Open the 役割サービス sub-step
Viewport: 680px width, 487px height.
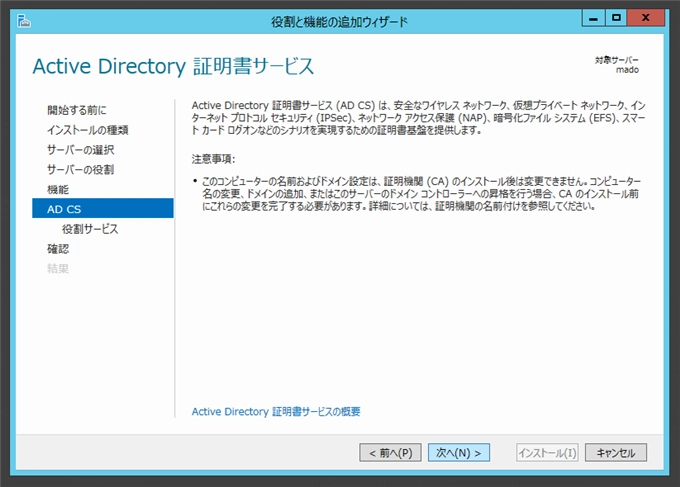click(90, 229)
